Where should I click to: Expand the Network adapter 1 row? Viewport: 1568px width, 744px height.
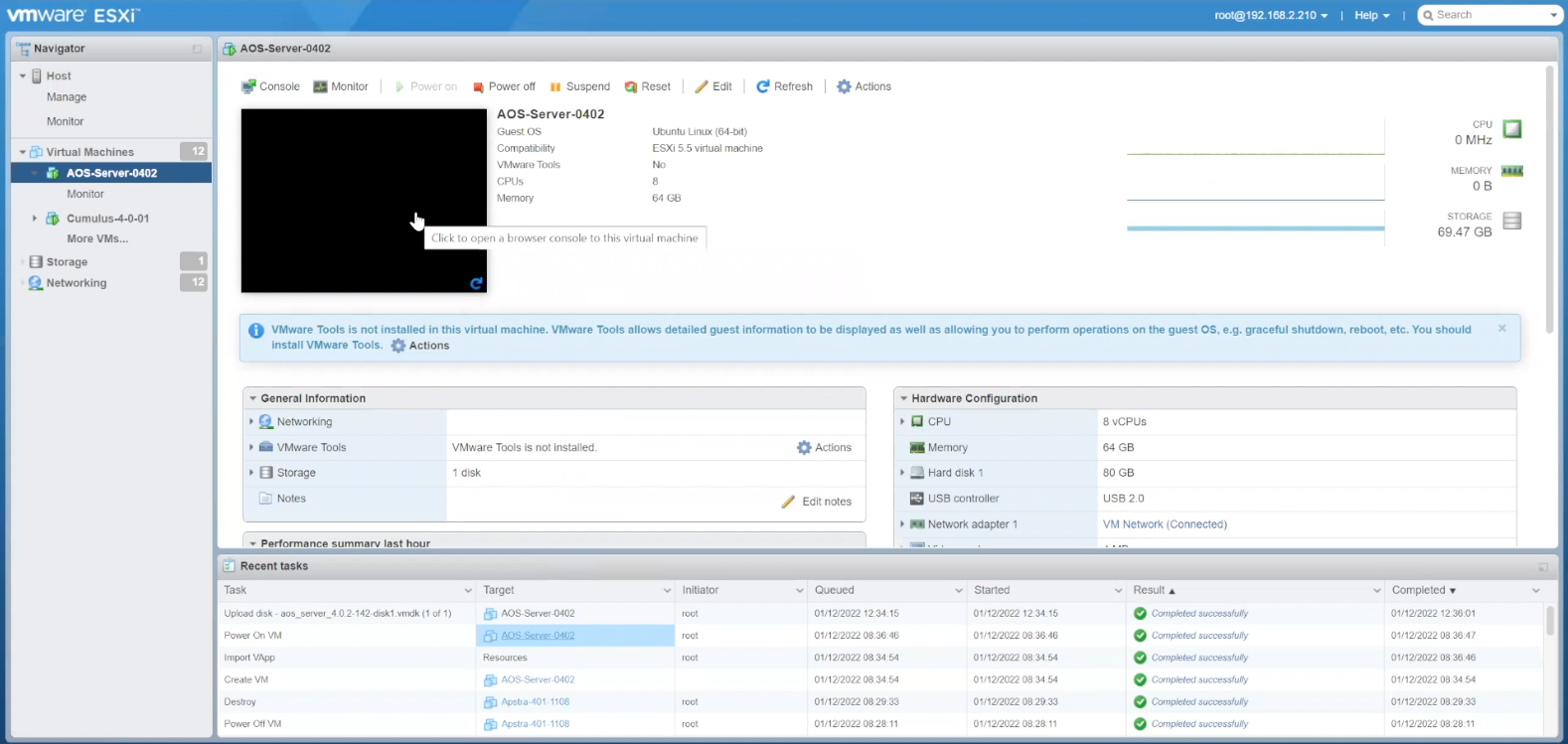click(x=902, y=524)
